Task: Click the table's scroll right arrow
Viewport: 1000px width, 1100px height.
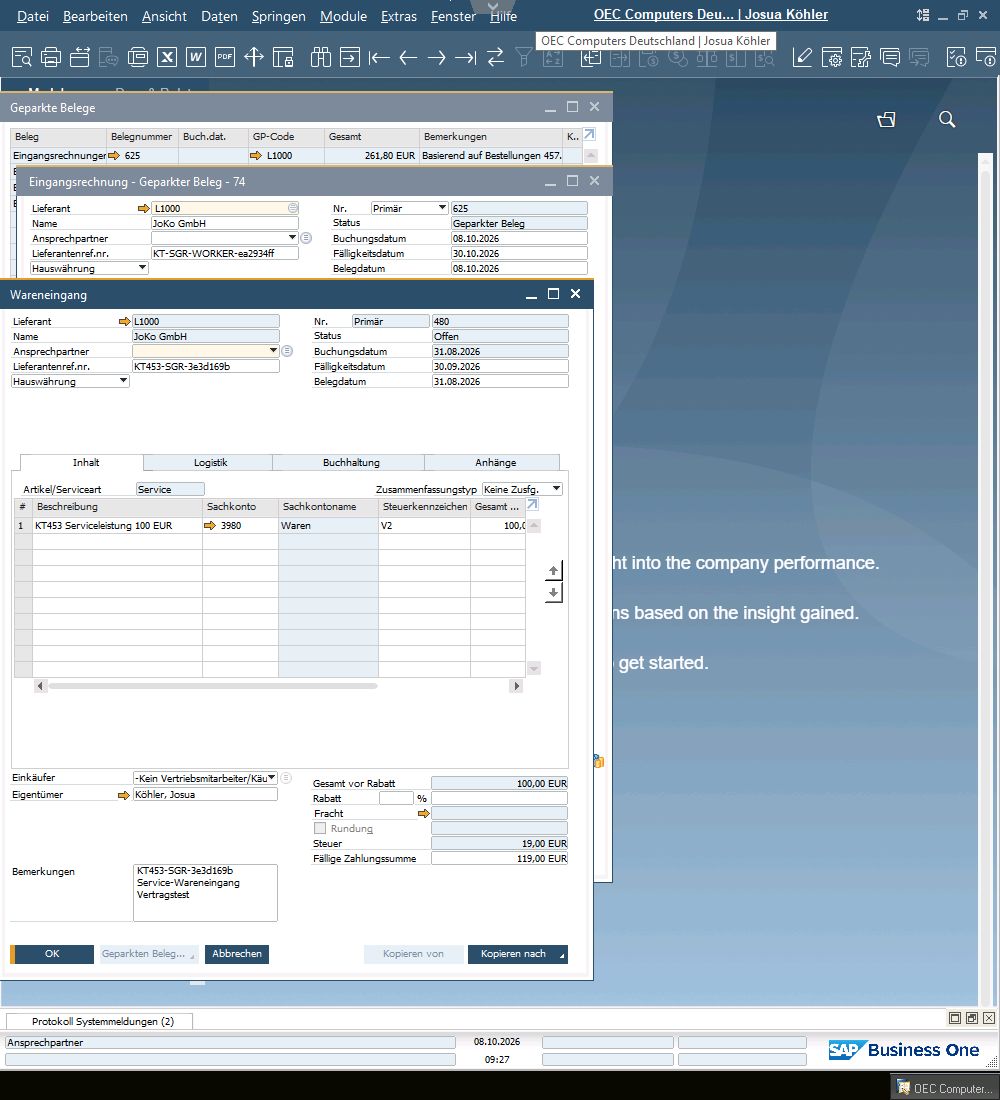Action: point(517,686)
